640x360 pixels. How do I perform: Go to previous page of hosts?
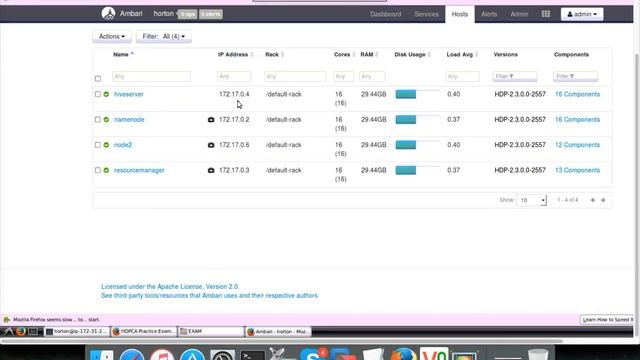pyautogui.click(x=593, y=200)
